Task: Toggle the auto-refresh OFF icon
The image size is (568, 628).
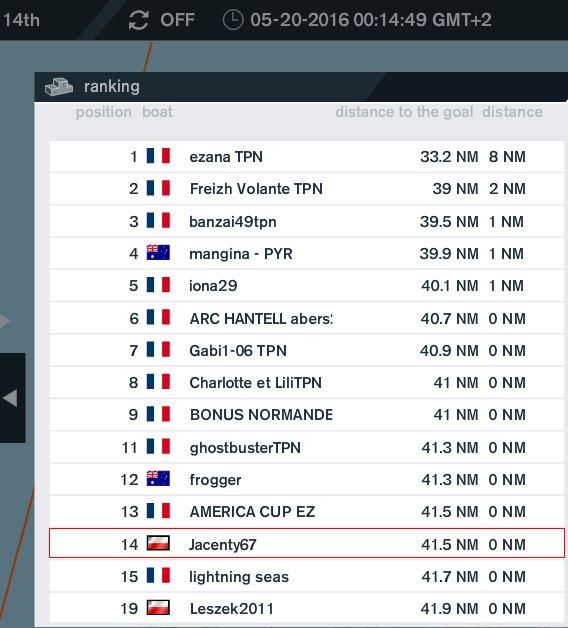Action: [x=139, y=20]
